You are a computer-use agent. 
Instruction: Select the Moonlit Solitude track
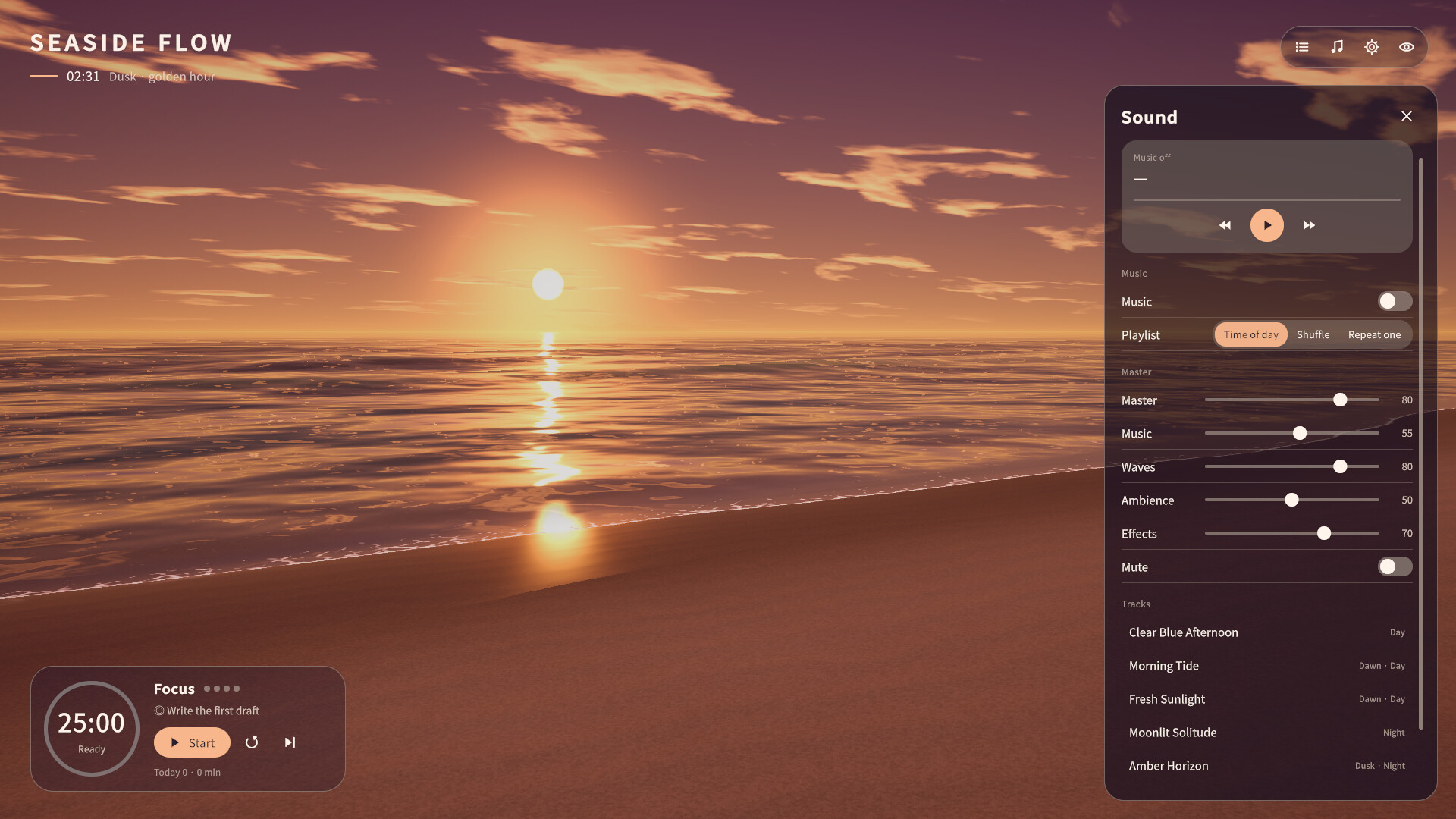click(x=1267, y=733)
